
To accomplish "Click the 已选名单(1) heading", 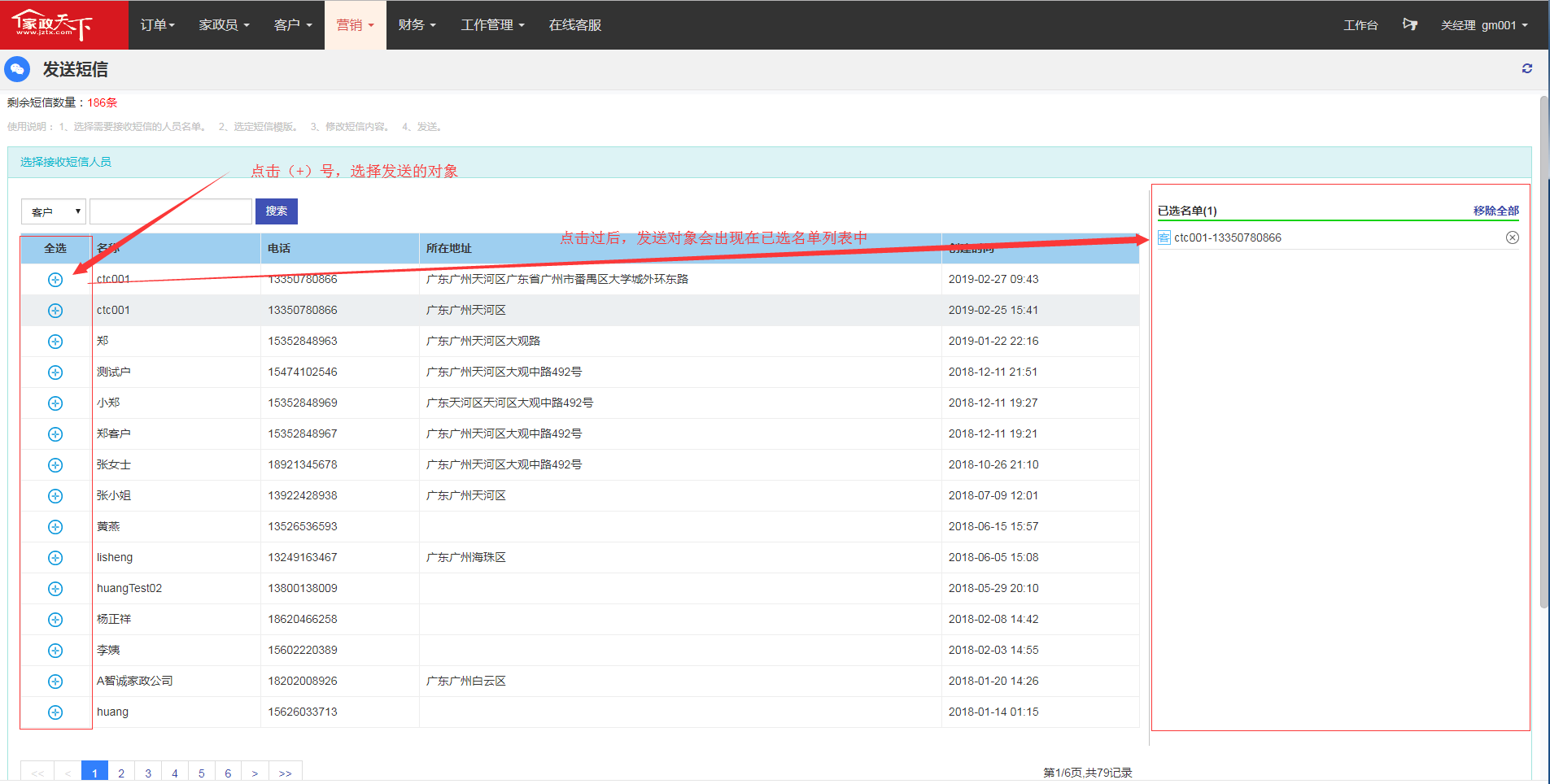I will [x=1187, y=211].
